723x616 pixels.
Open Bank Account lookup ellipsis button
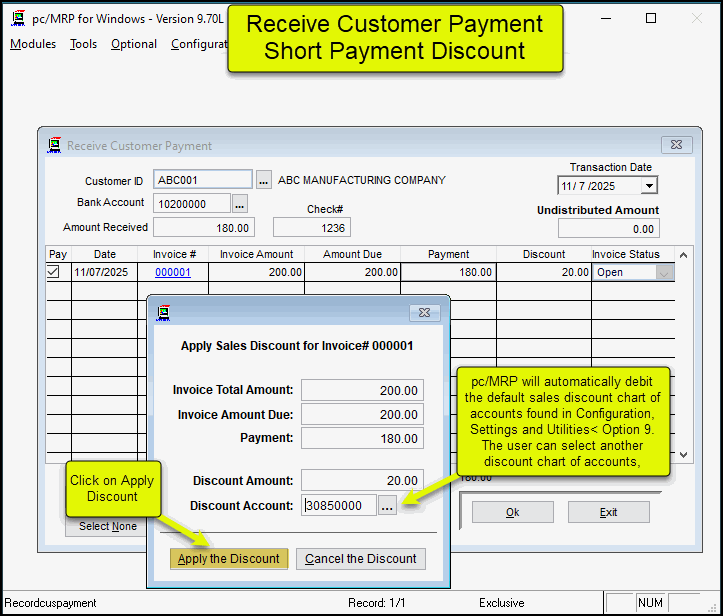coord(240,204)
